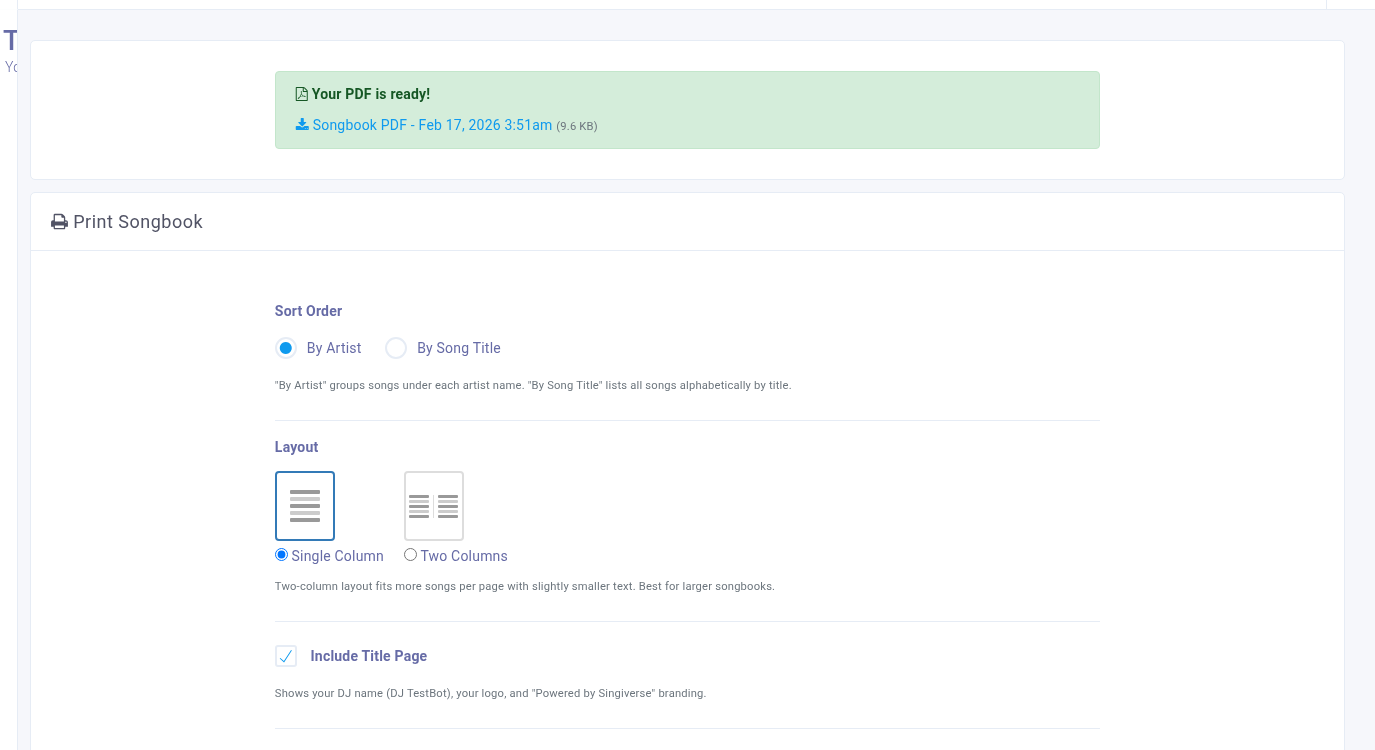Click the Print Songbook heading
1375x750 pixels.
138,222
